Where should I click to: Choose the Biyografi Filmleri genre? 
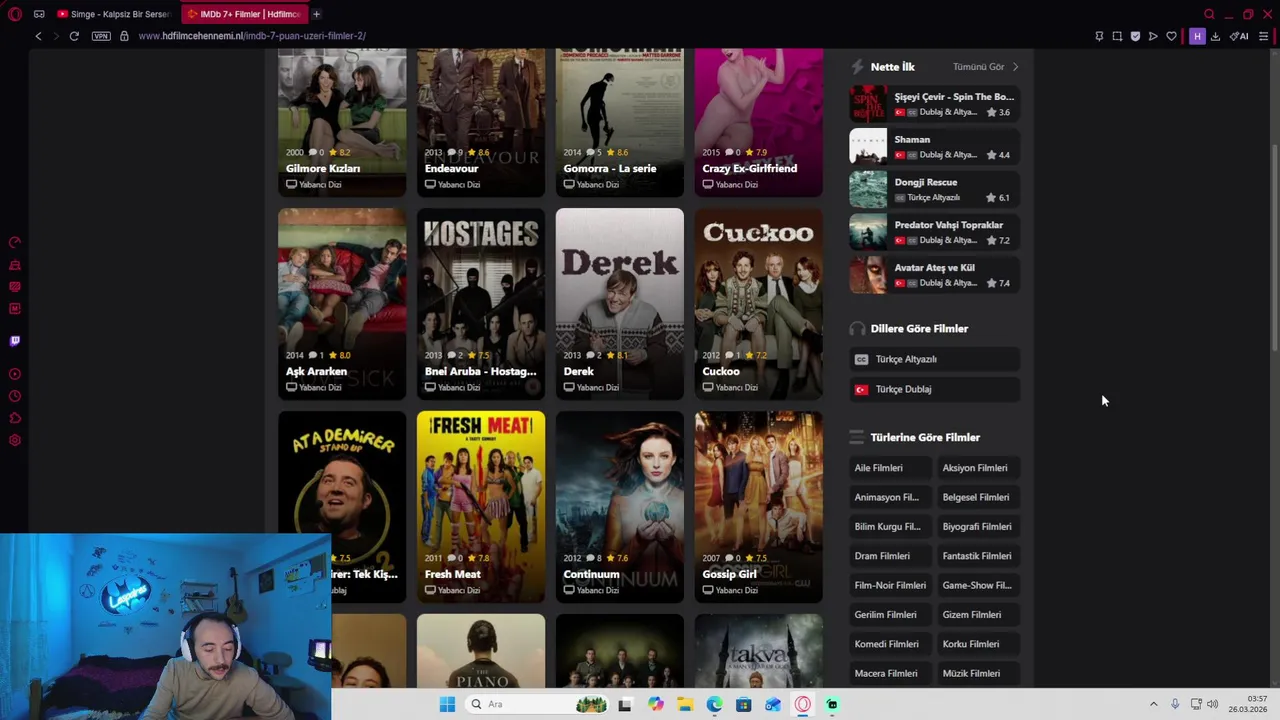point(978,527)
